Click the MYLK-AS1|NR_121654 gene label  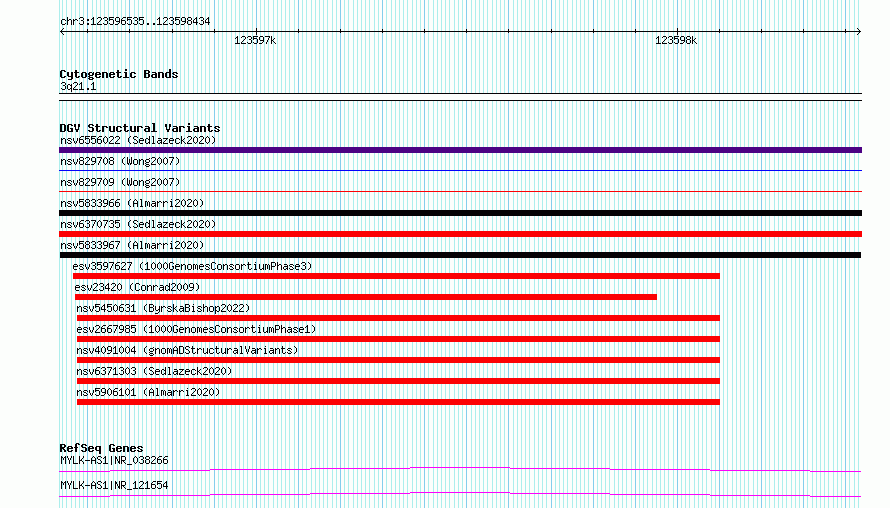point(114,485)
